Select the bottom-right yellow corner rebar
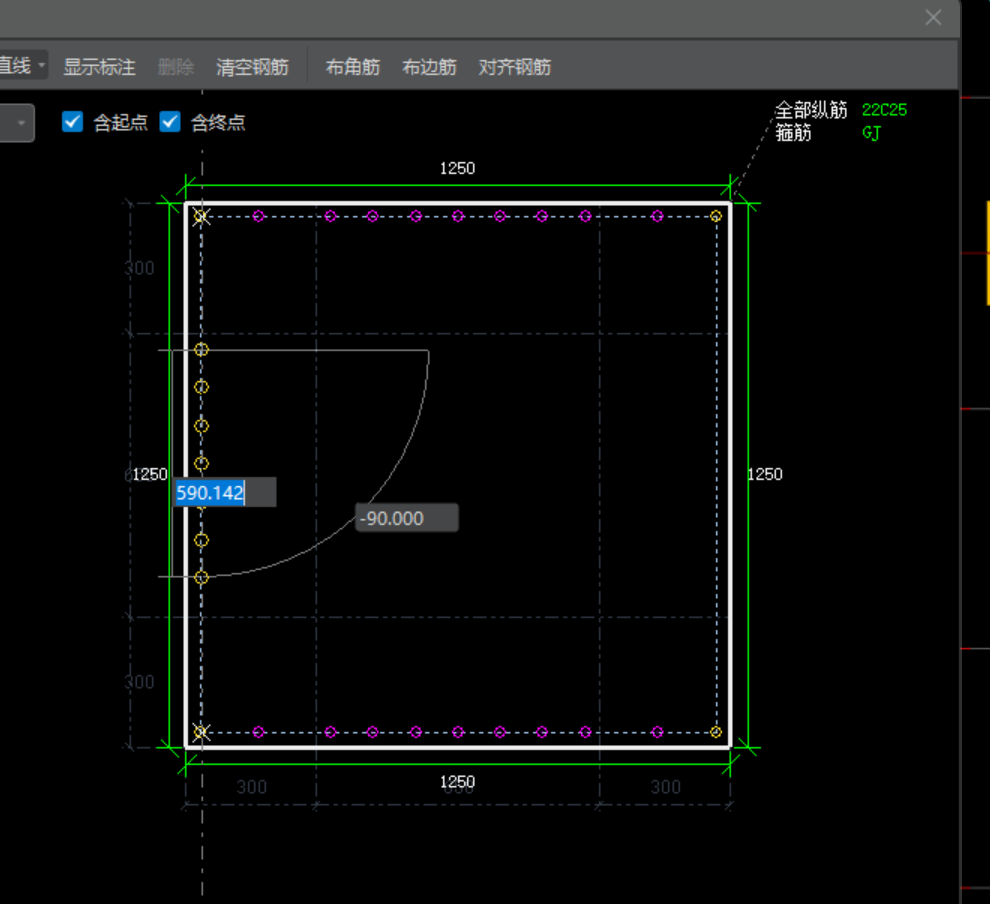Image resolution: width=990 pixels, height=904 pixels. pos(715,732)
